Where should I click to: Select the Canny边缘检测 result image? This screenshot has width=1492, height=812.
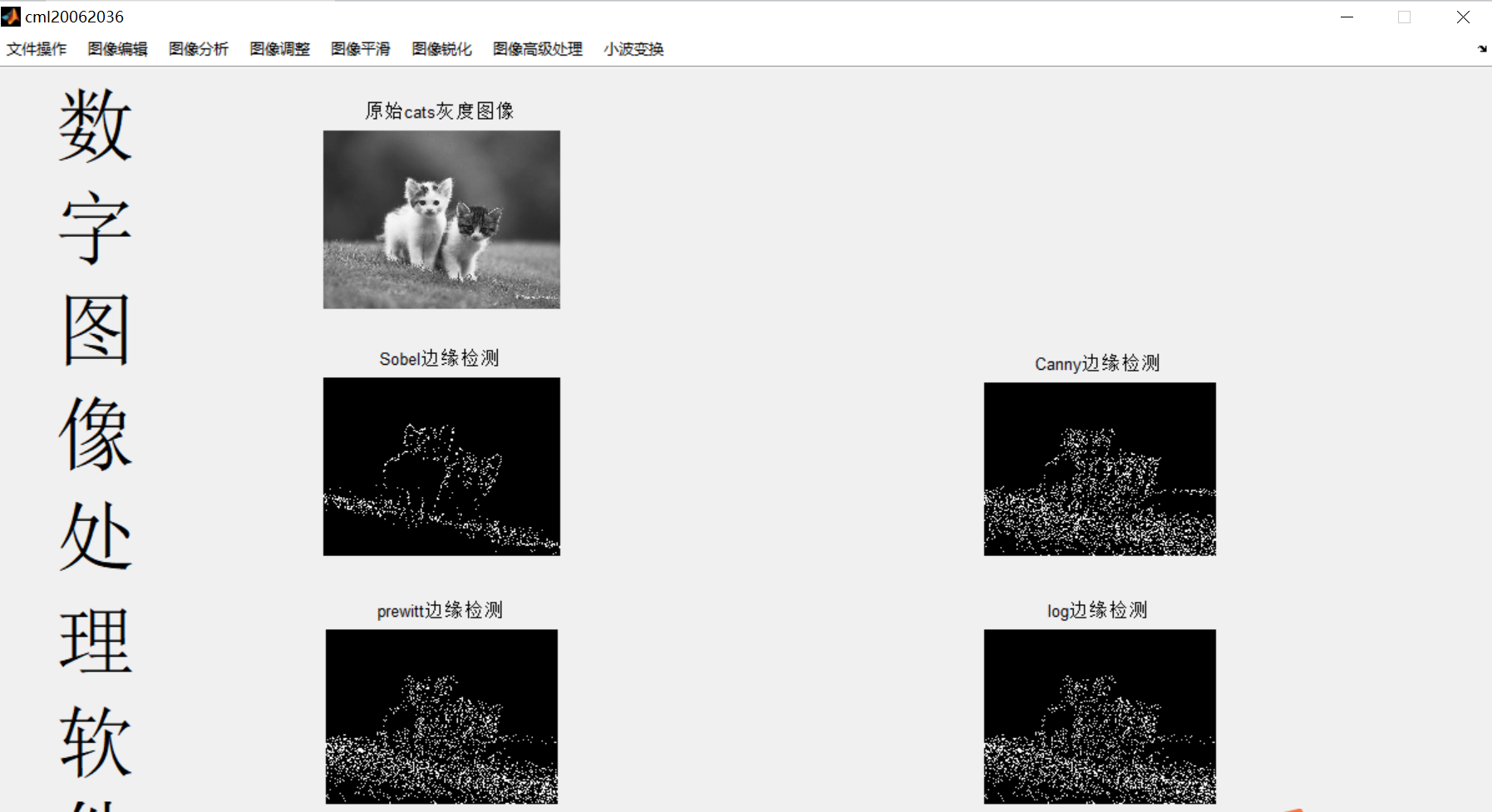pyautogui.click(x=1099, y=468)
